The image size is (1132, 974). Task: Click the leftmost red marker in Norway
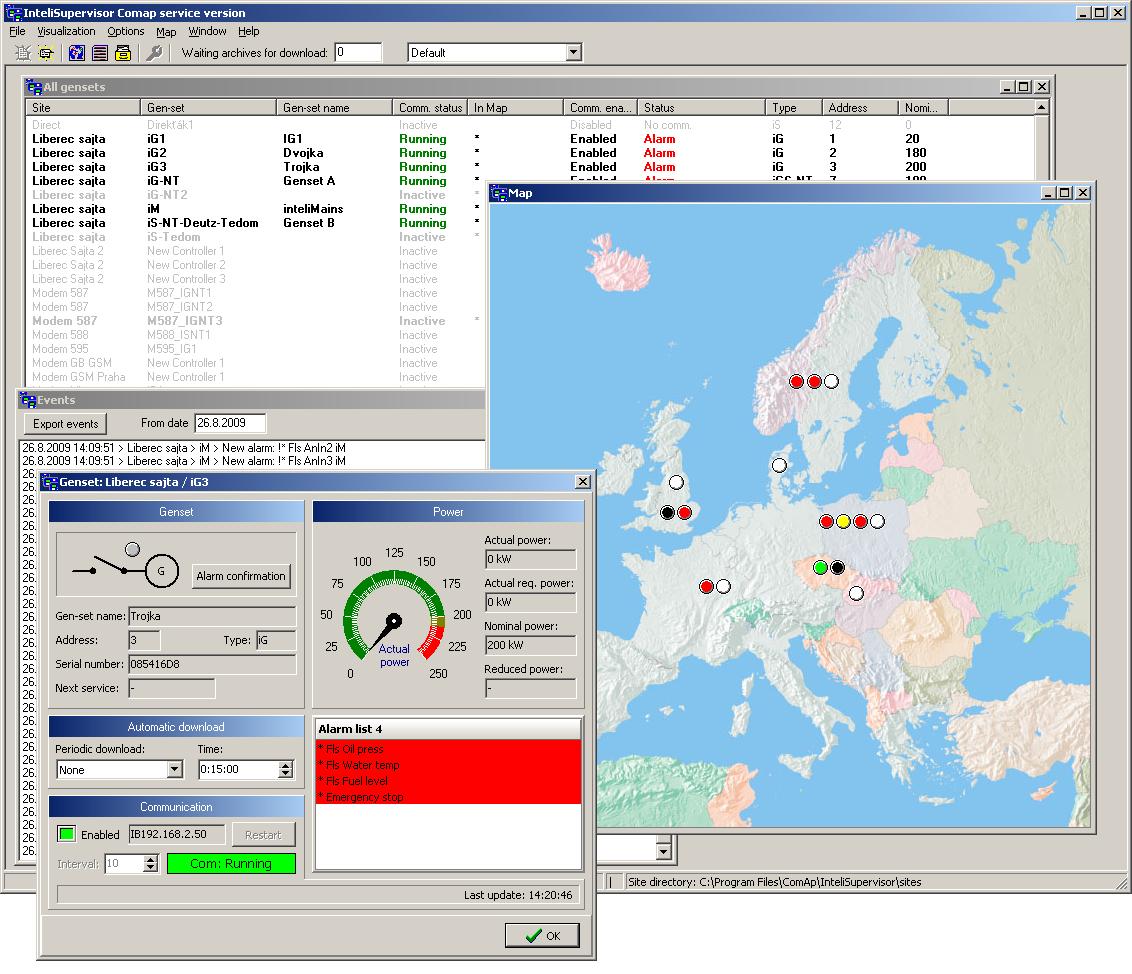click(x=797, y=382)
